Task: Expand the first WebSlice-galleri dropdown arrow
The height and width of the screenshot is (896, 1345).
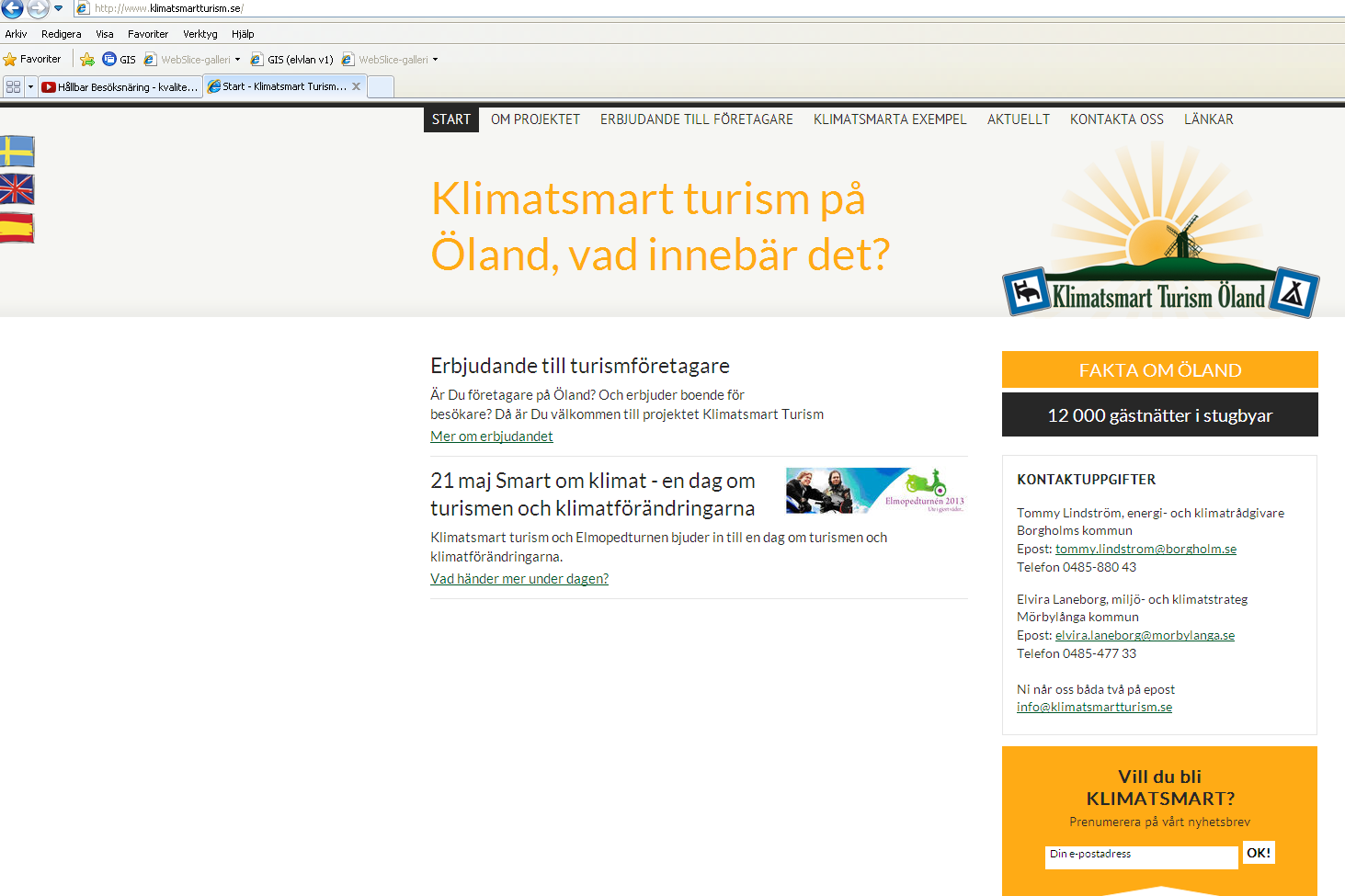Action: point(237,60)
